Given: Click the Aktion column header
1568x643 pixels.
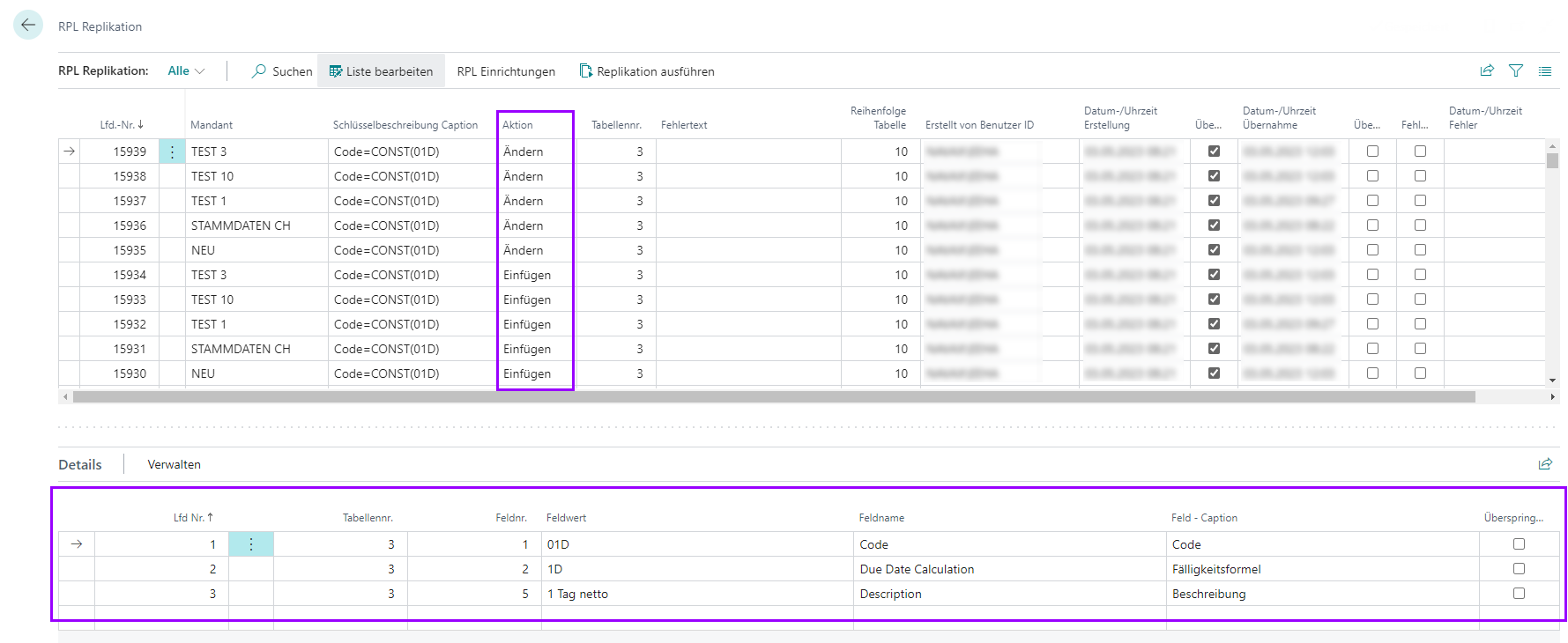Looking at the screenshot, I should click(x=518, y=125).
